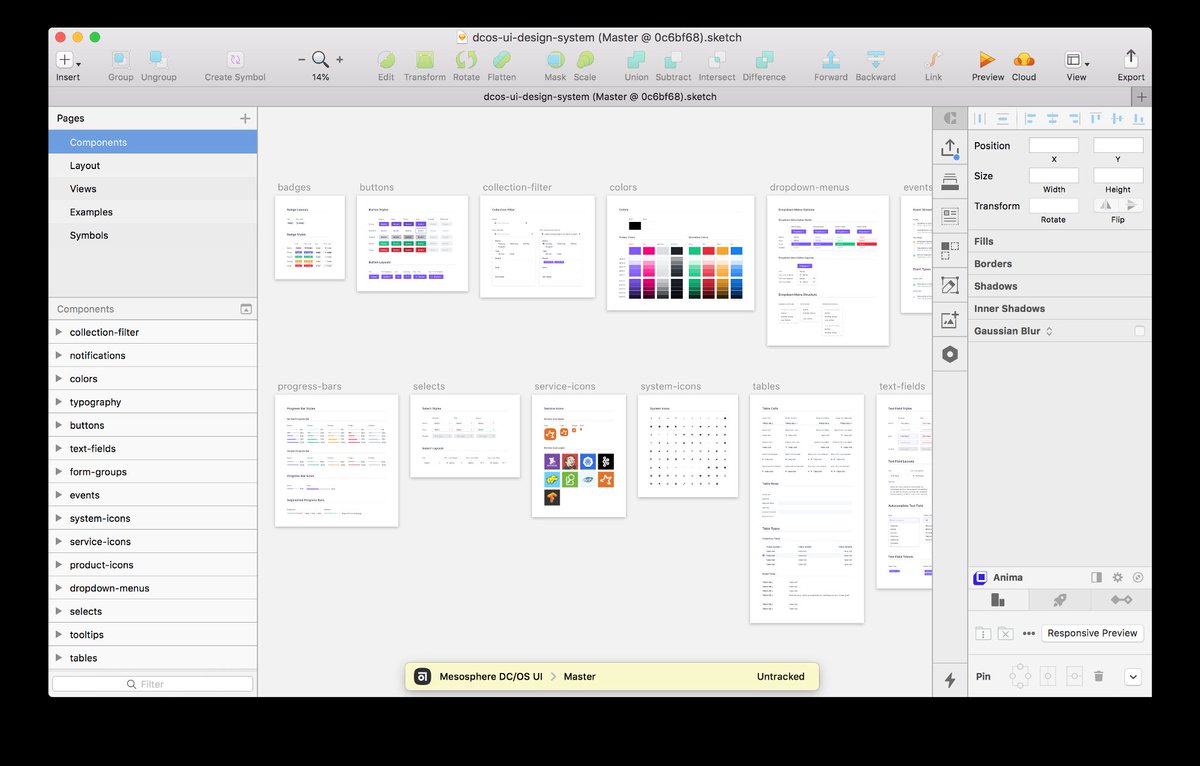Open Anima settings gear

pyautogui.click(x=1118, y=577)
